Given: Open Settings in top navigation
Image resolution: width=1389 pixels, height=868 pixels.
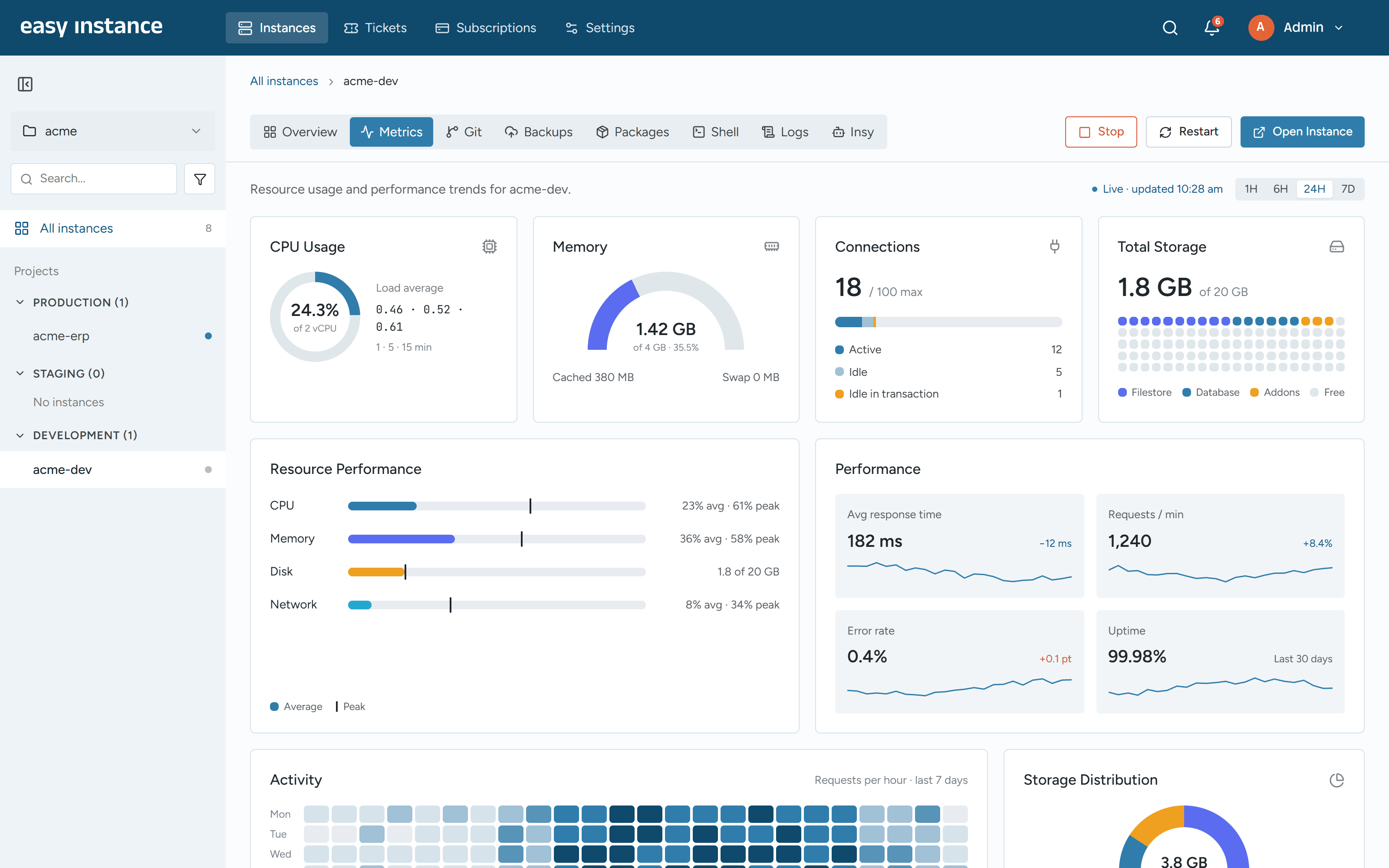Looking at the screenshot, I should point(600,27).
